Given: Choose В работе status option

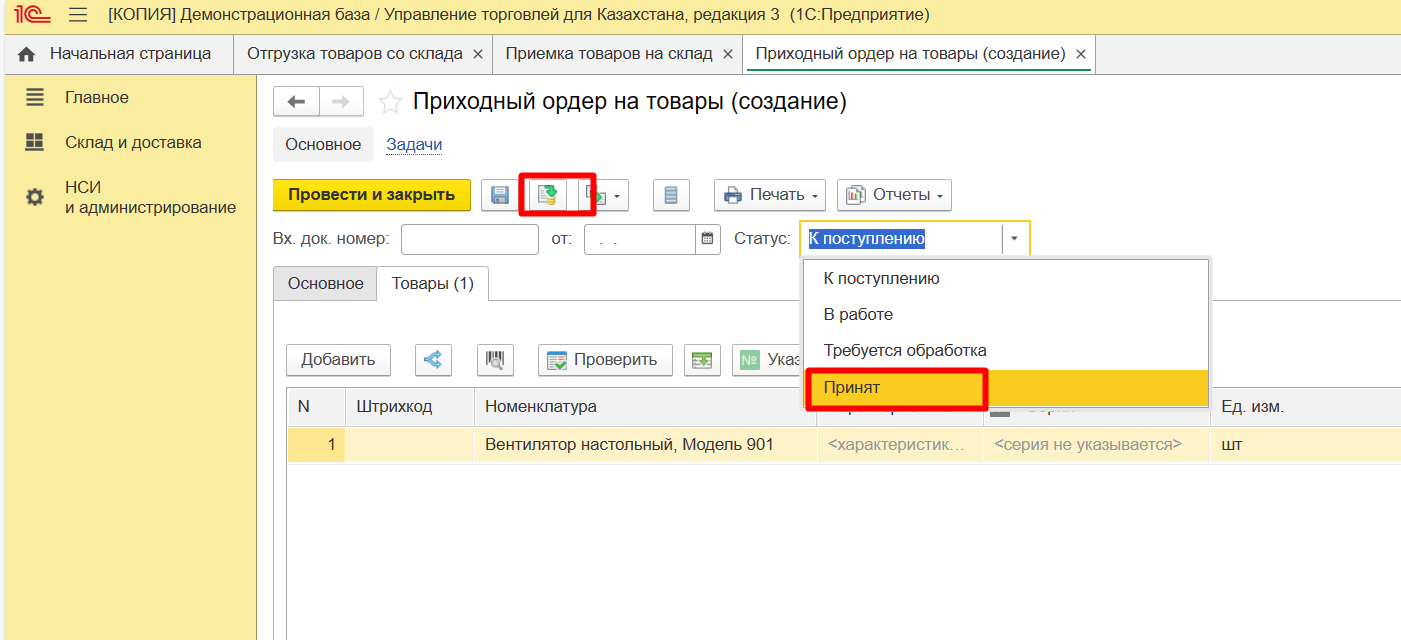Looking at the screenshot, I should click(x=857, y=314).
